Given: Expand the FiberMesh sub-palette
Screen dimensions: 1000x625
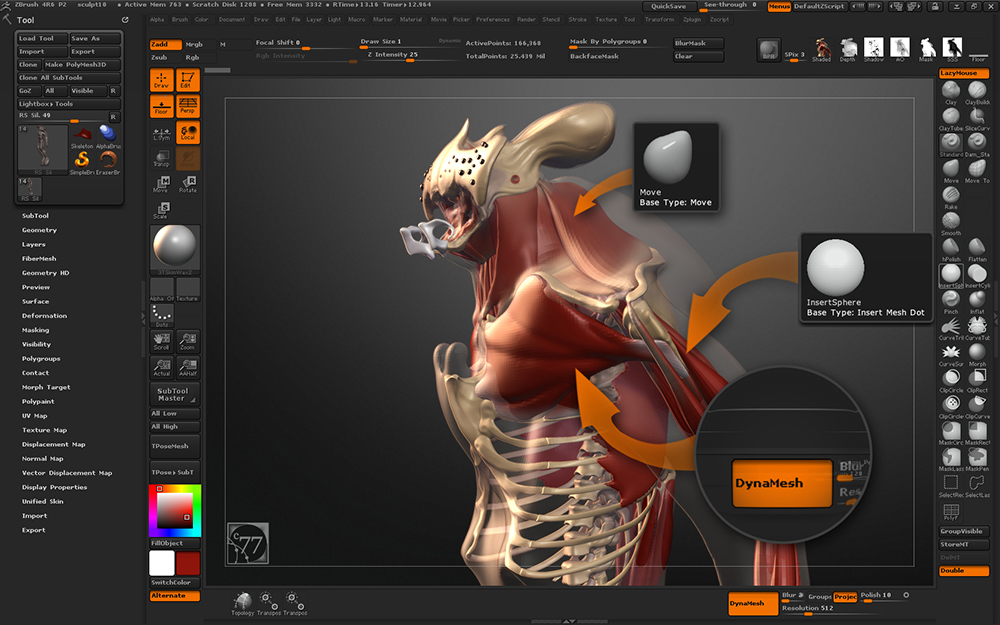Looking at the screenshot, I should click(39, 259).
